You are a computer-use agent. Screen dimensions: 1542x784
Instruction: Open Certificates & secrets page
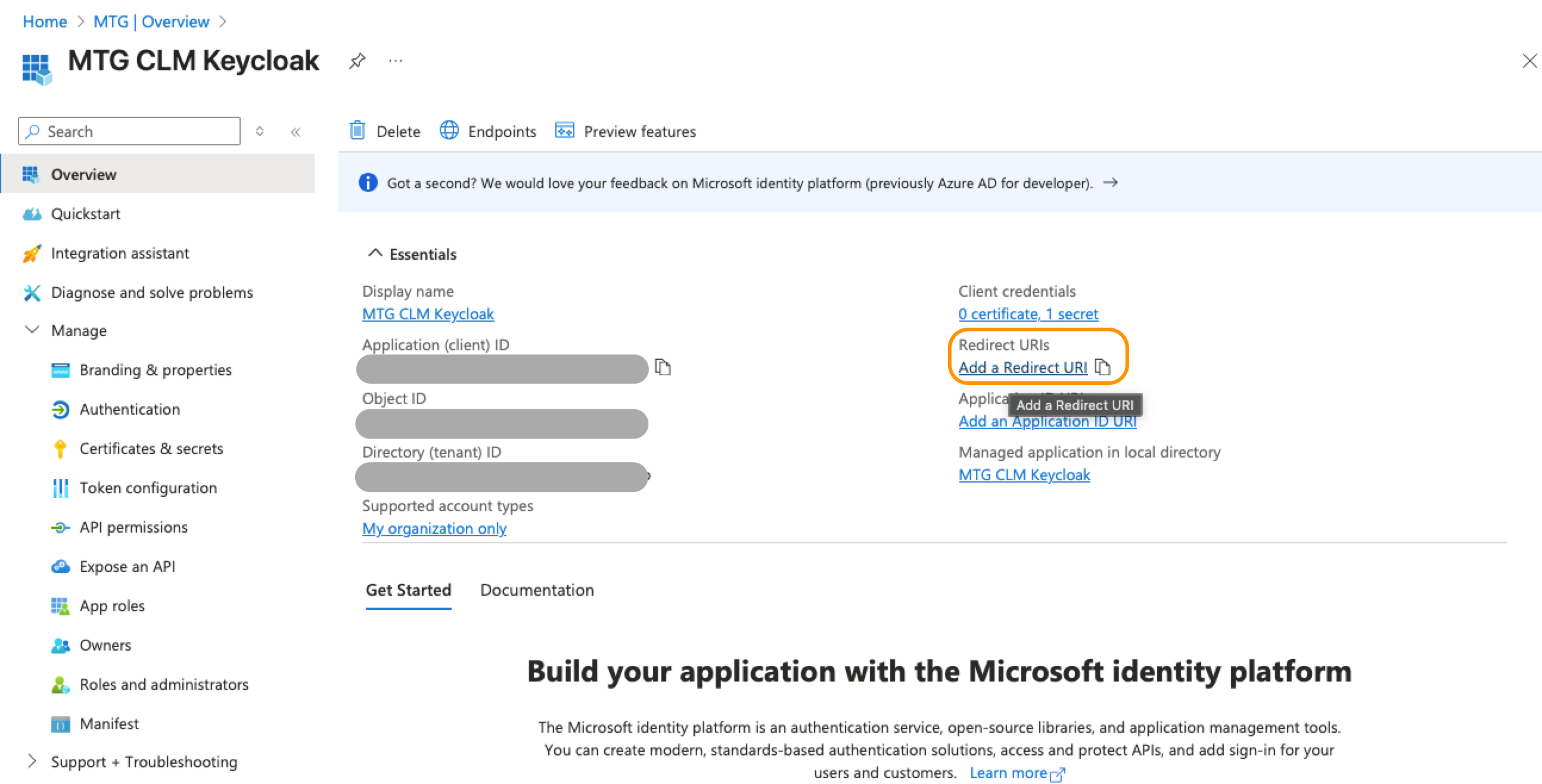tap(151, 448)
